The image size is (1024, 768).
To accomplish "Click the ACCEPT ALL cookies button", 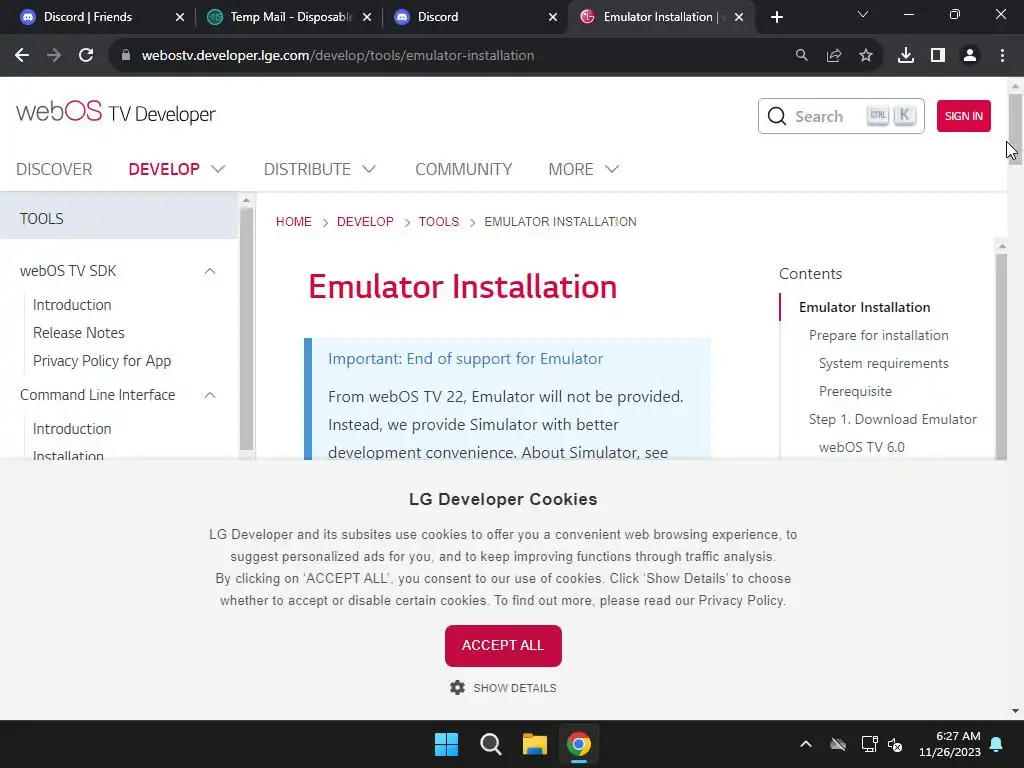I will click(503, 645).
